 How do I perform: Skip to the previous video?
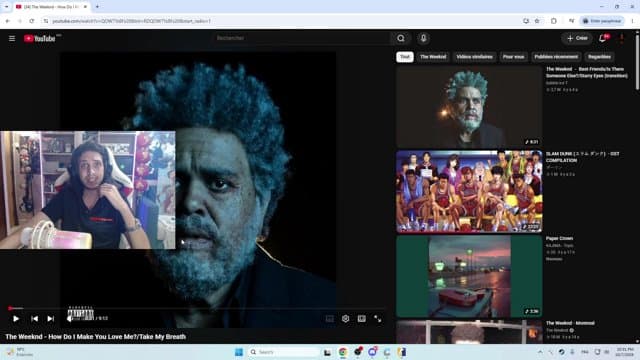pyautogui.click(x=34, y=319)
